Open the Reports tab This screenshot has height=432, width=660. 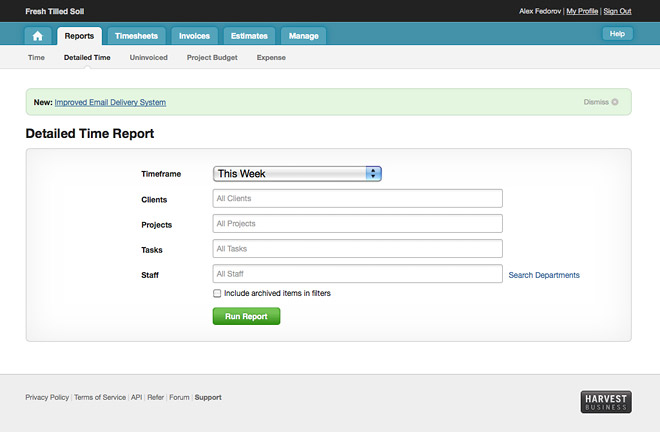point(79,36)
